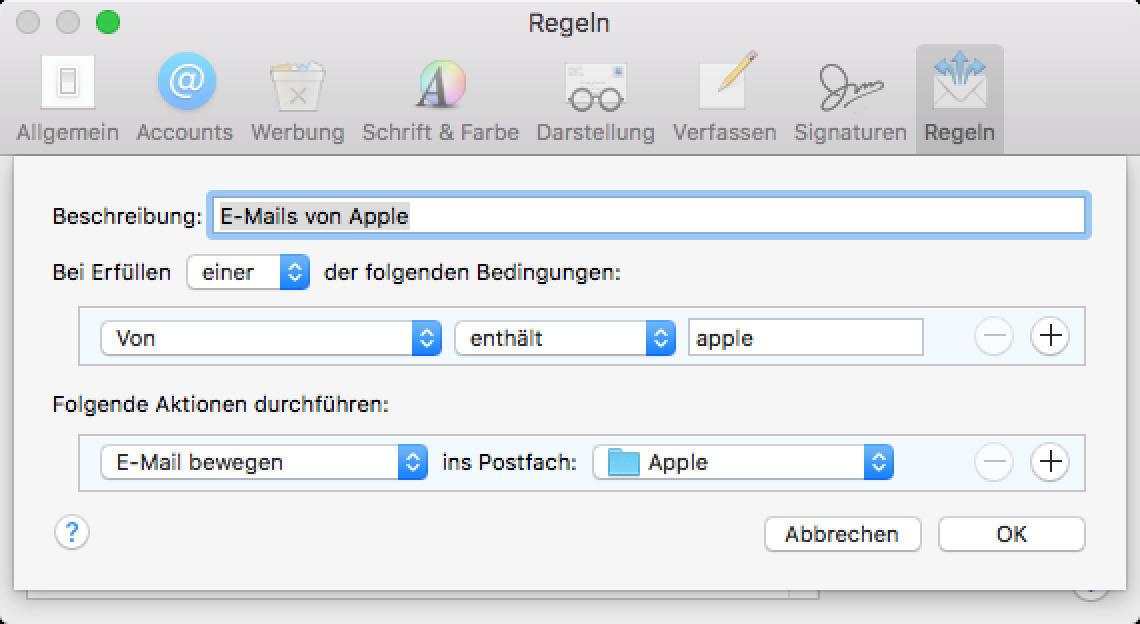1140x624 pixels.
Task: Add a new condition row
Action: pos(1050,336)
